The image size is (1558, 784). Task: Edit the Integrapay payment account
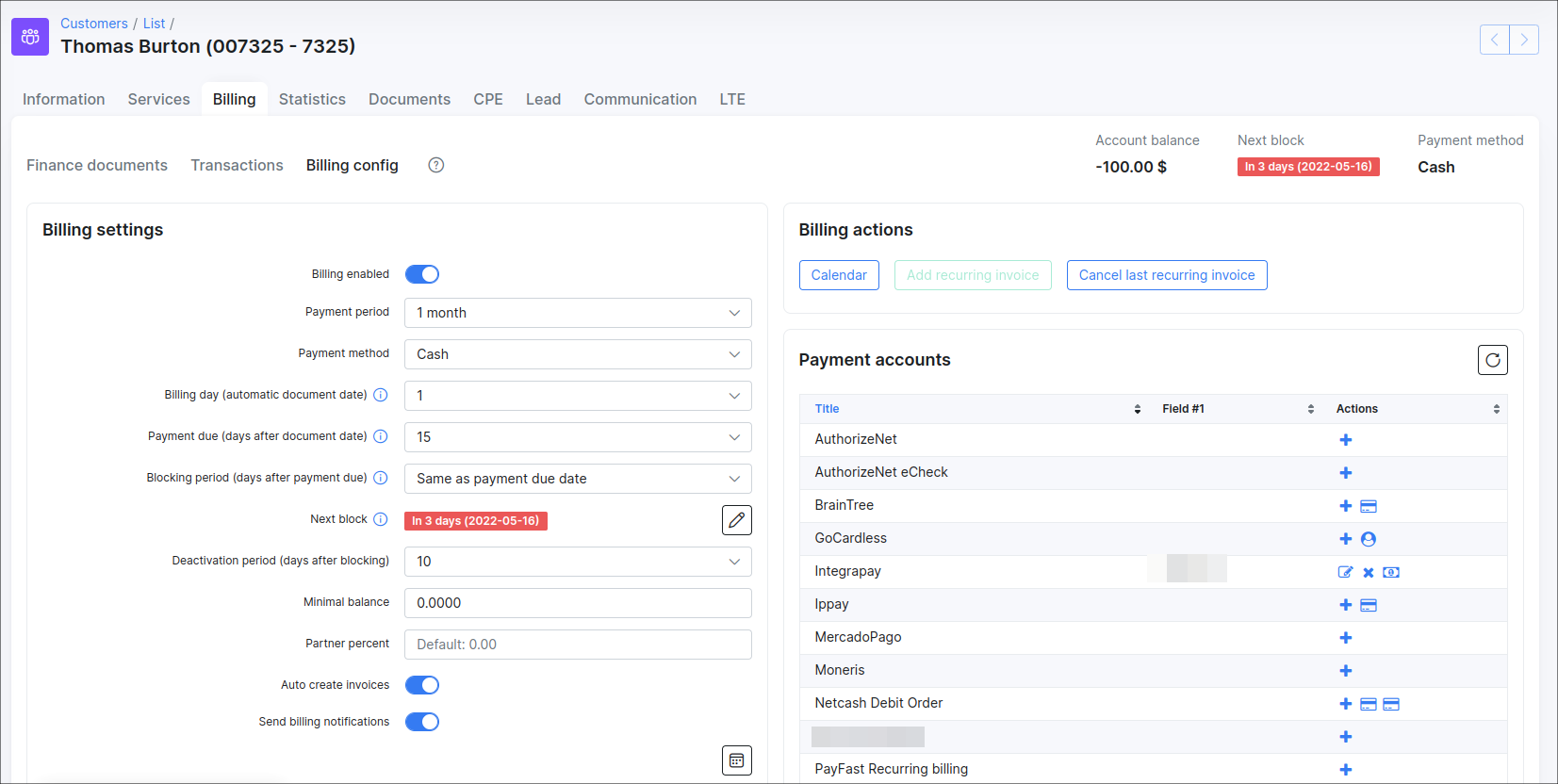[x=1345, y=572]
